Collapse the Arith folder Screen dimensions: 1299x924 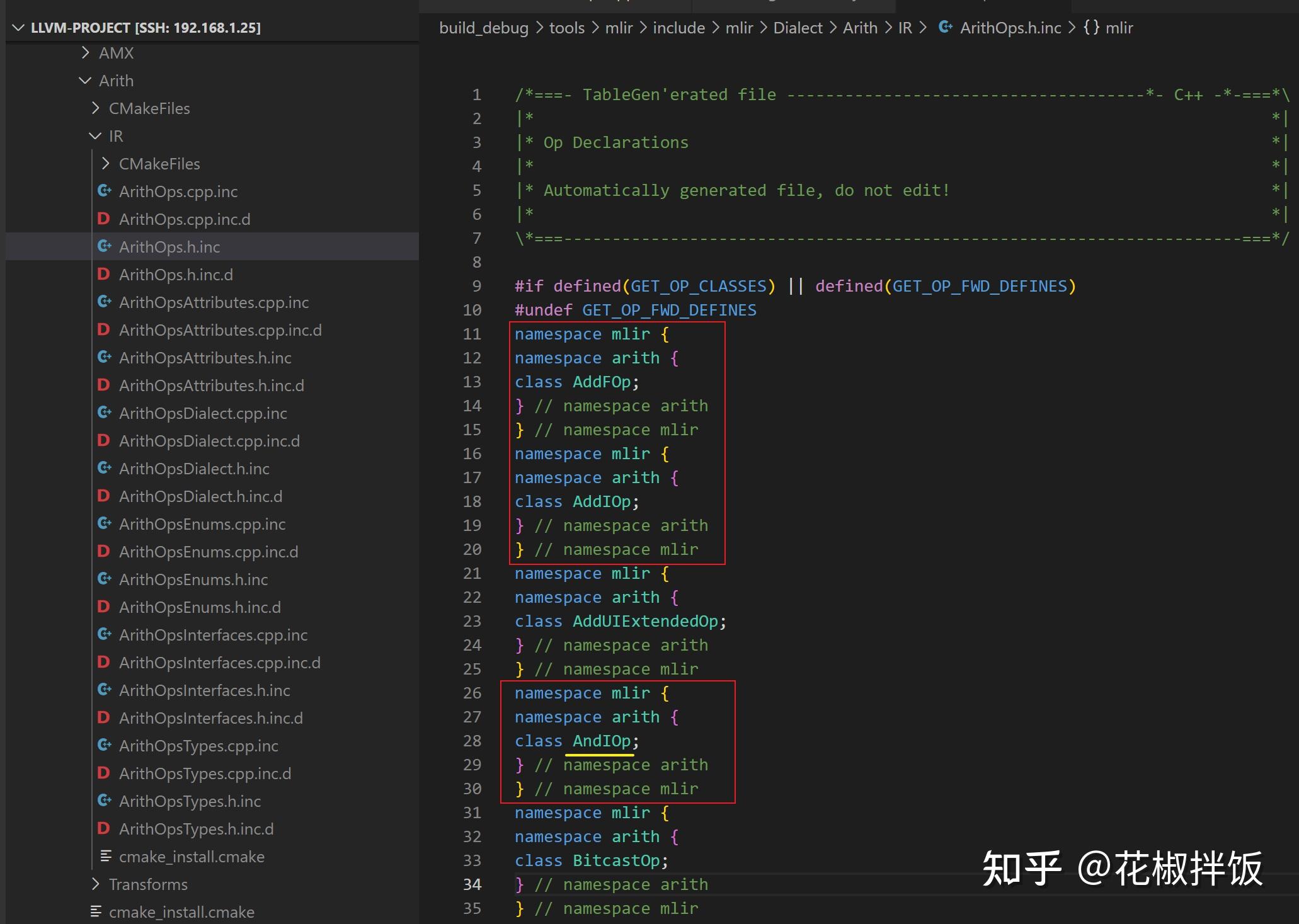pos(85,81)
